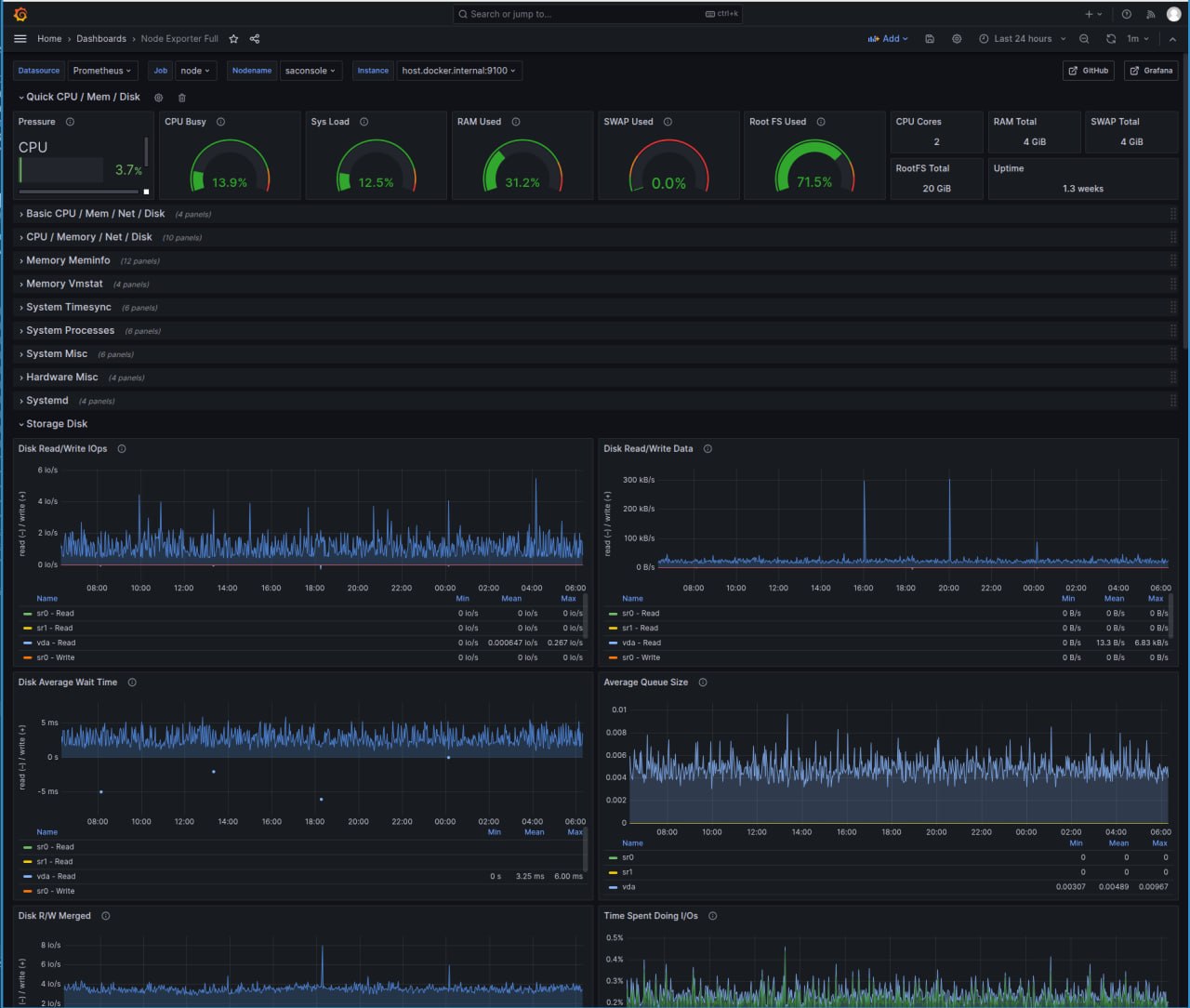The width and height of the screenshot is (1190, 1008).
Task: Open the Add panel dropdown
Action: click(888, 39)
